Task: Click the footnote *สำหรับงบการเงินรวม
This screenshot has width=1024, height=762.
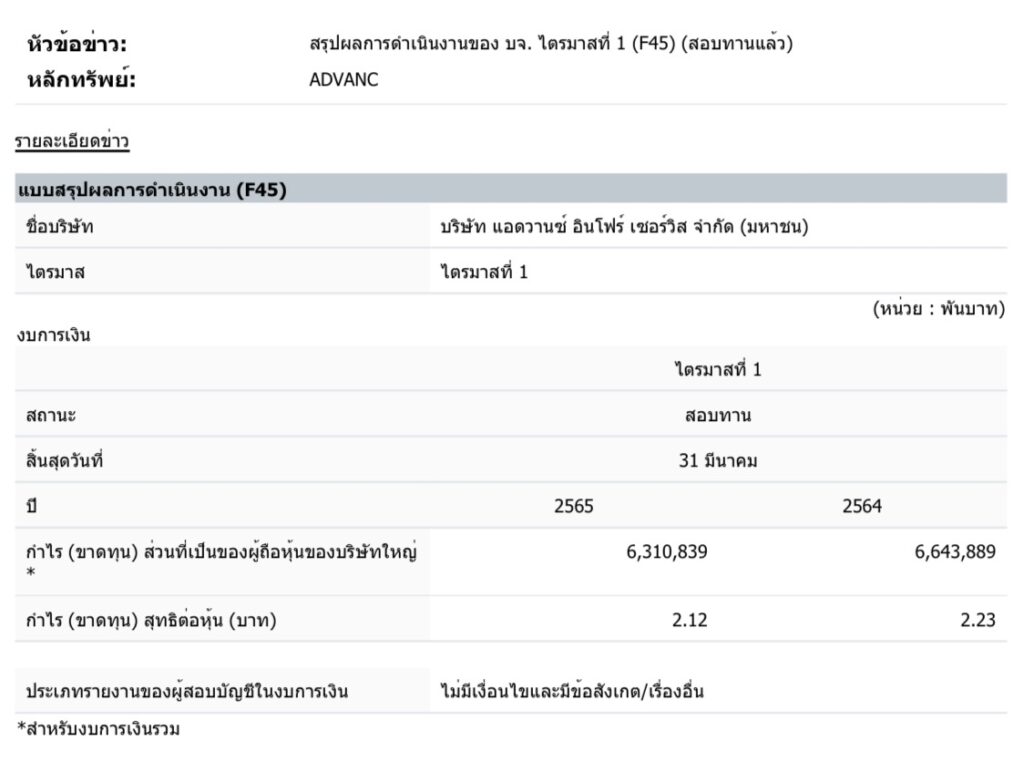Action: (x=98, y=729)
